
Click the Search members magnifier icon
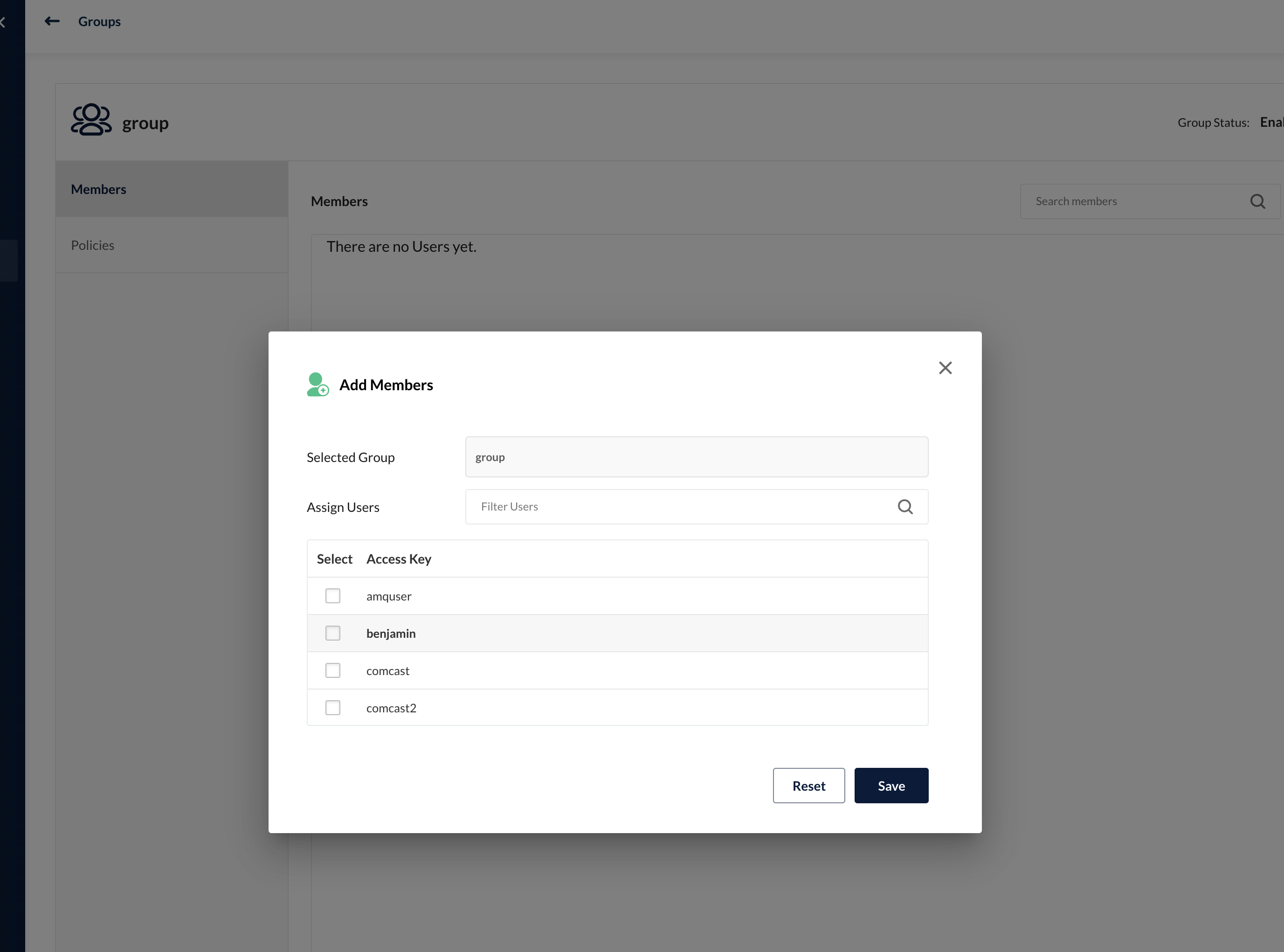1257,201
